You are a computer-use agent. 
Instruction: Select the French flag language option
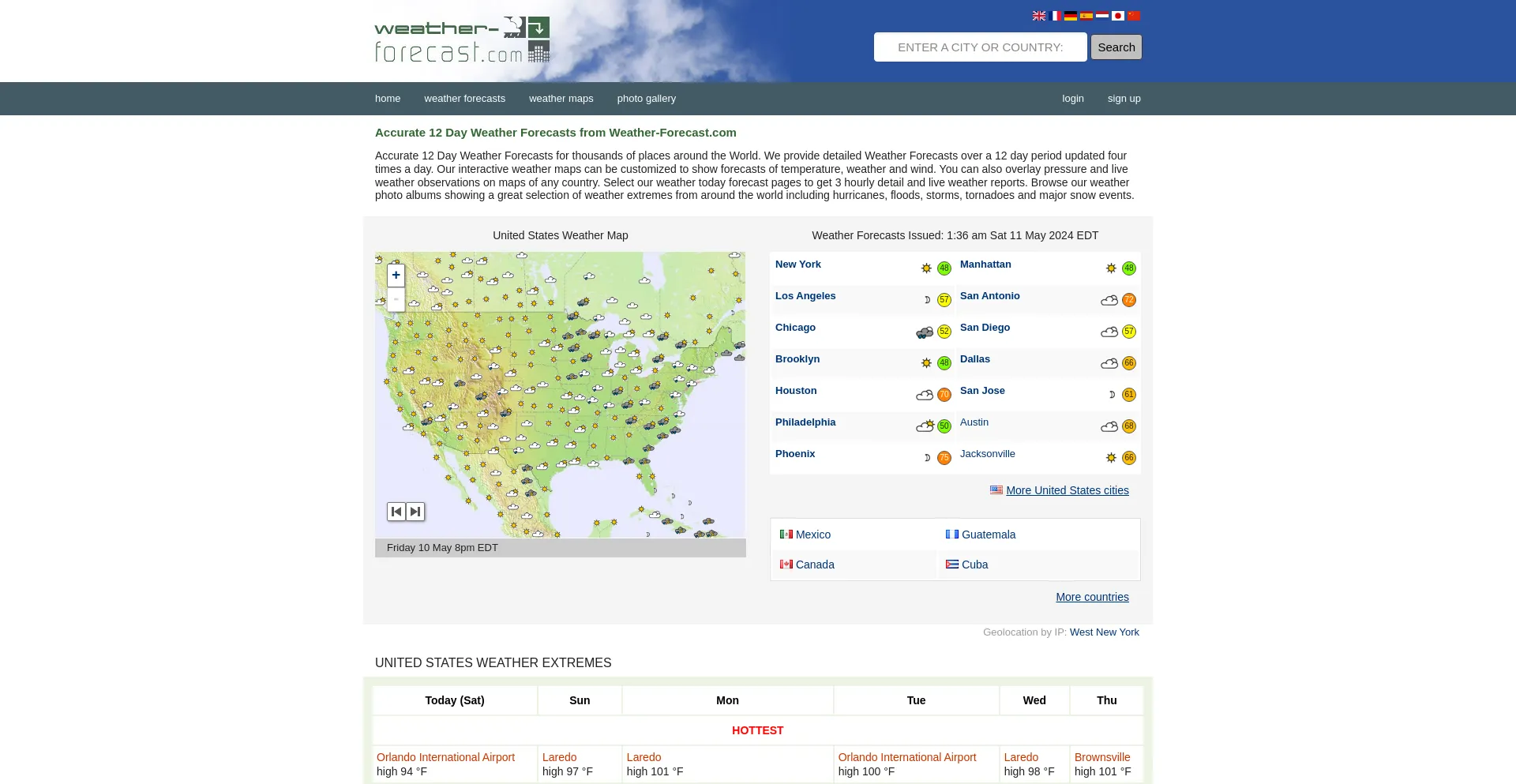[1055, 16]
